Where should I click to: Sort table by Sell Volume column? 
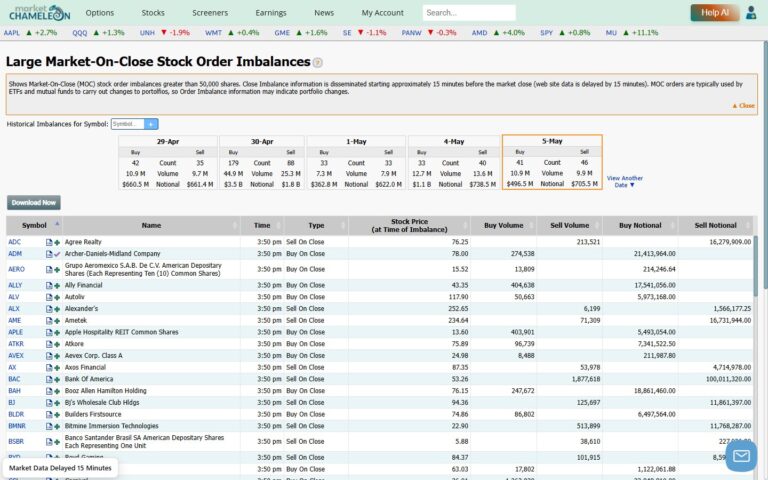(x=570, y=225)
